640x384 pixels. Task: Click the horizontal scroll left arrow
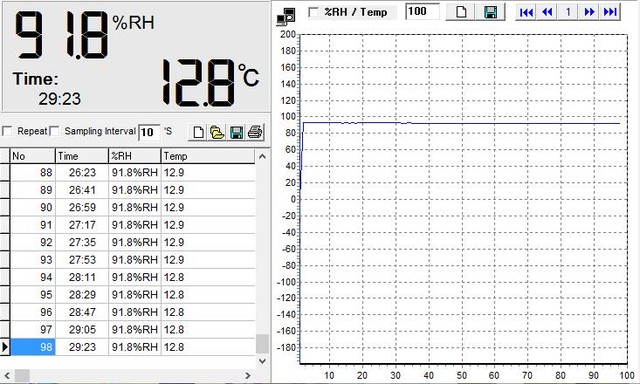pos(7,375)
